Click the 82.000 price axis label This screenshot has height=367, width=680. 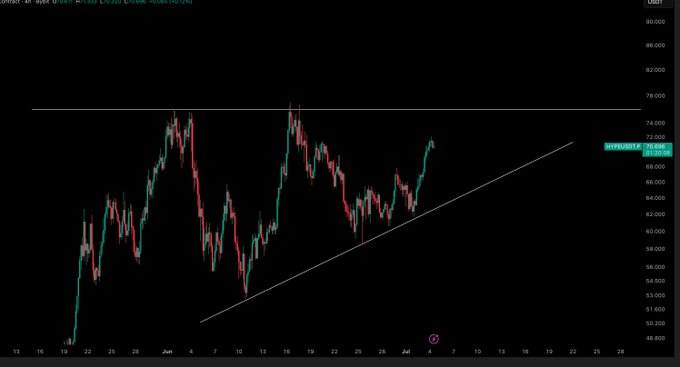[655, 70]
